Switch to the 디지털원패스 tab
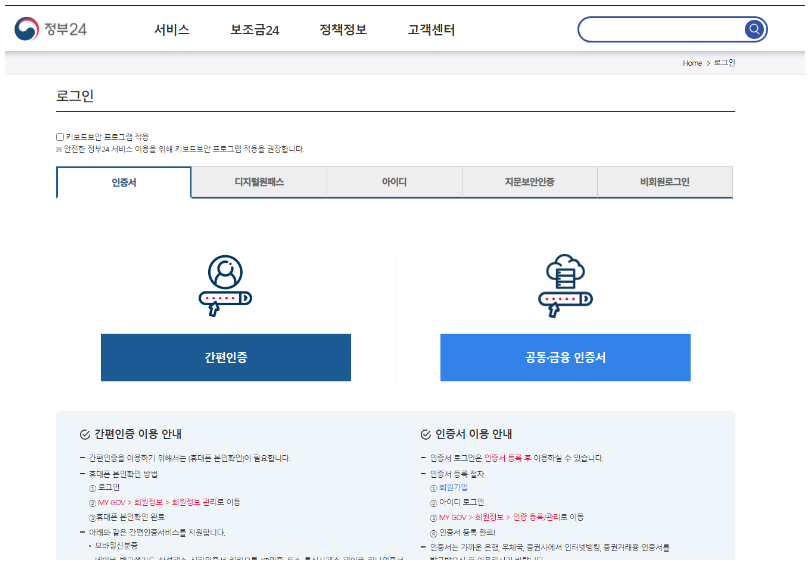Screen dimensions: 810x569 coord(259,182)
